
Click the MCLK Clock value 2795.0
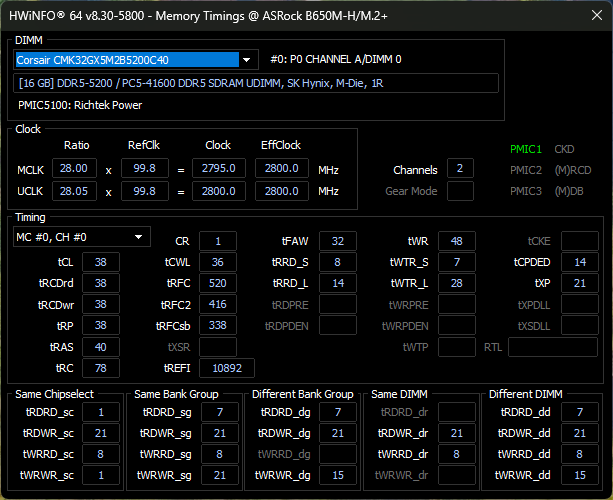[219, 168]
